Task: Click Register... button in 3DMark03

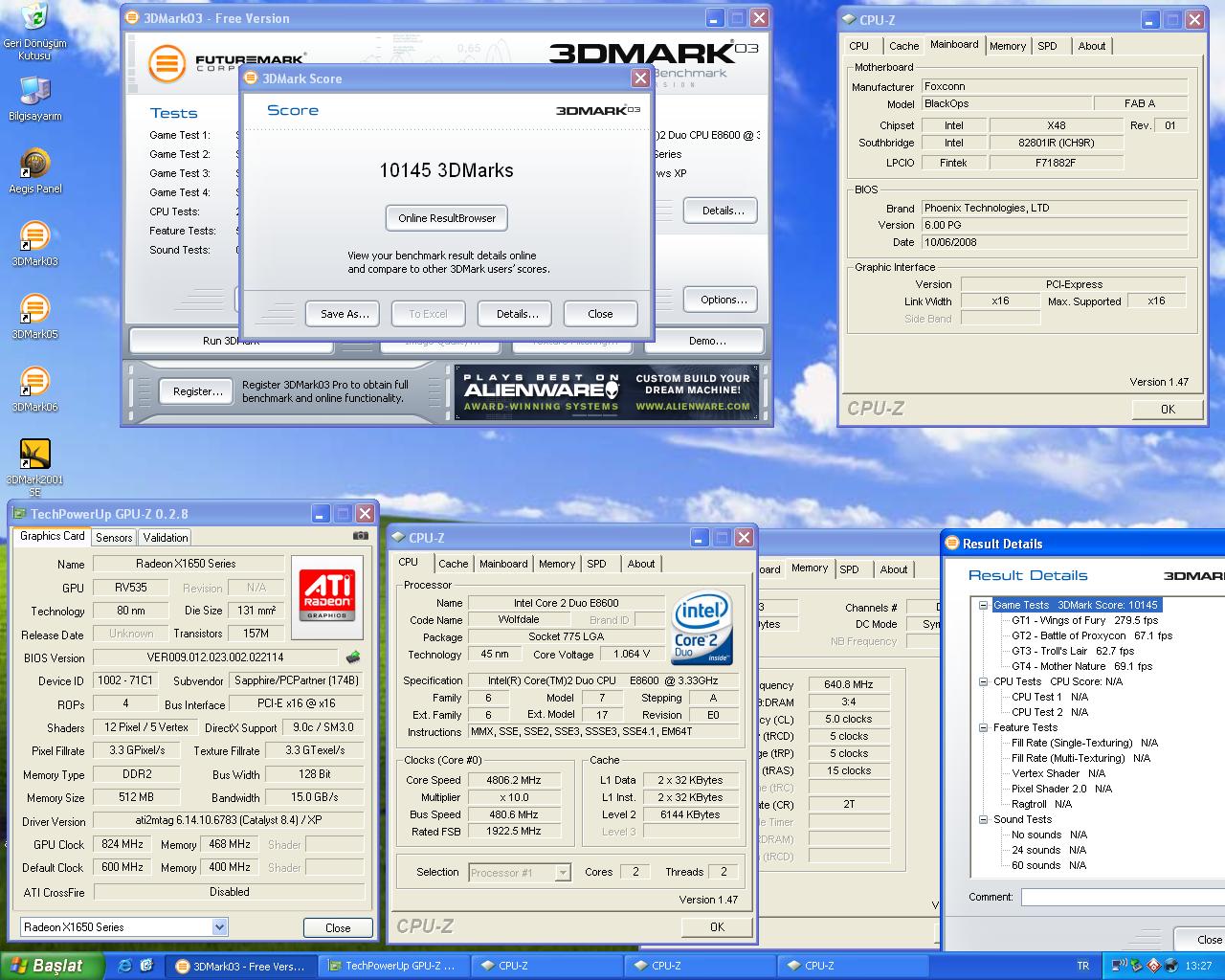Action: coord(197,390)
